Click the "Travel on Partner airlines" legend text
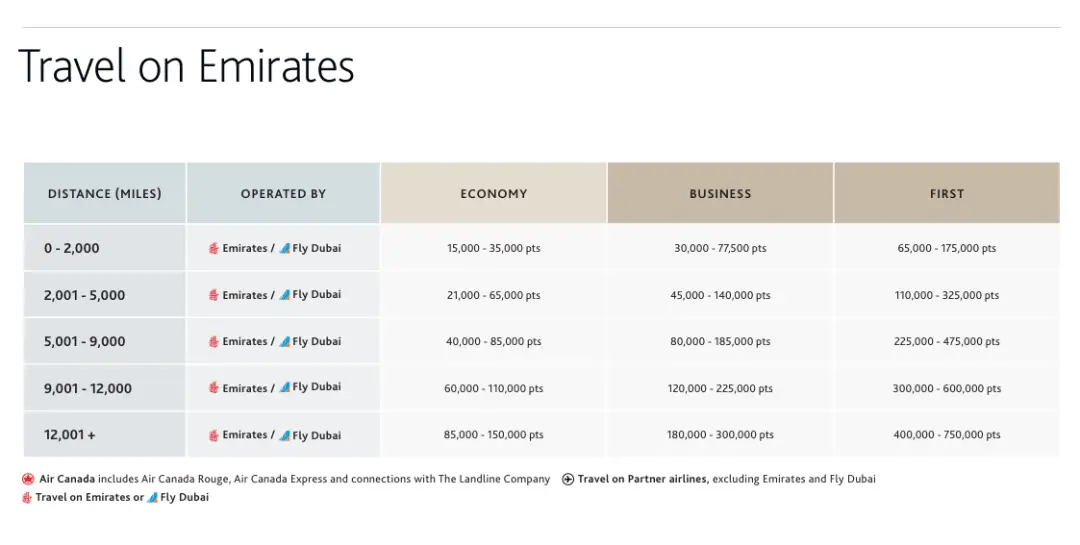The width and height of the screenshot is (1080, 545). pos(642,479)
